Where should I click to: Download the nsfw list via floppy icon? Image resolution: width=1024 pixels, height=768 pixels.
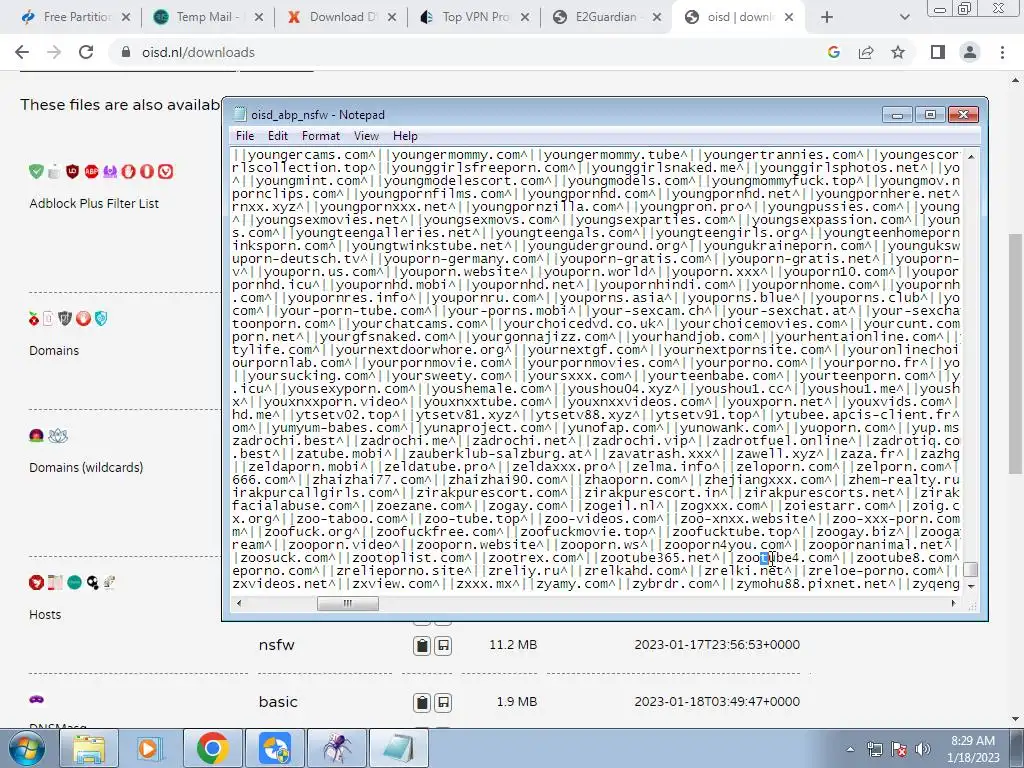443,646
